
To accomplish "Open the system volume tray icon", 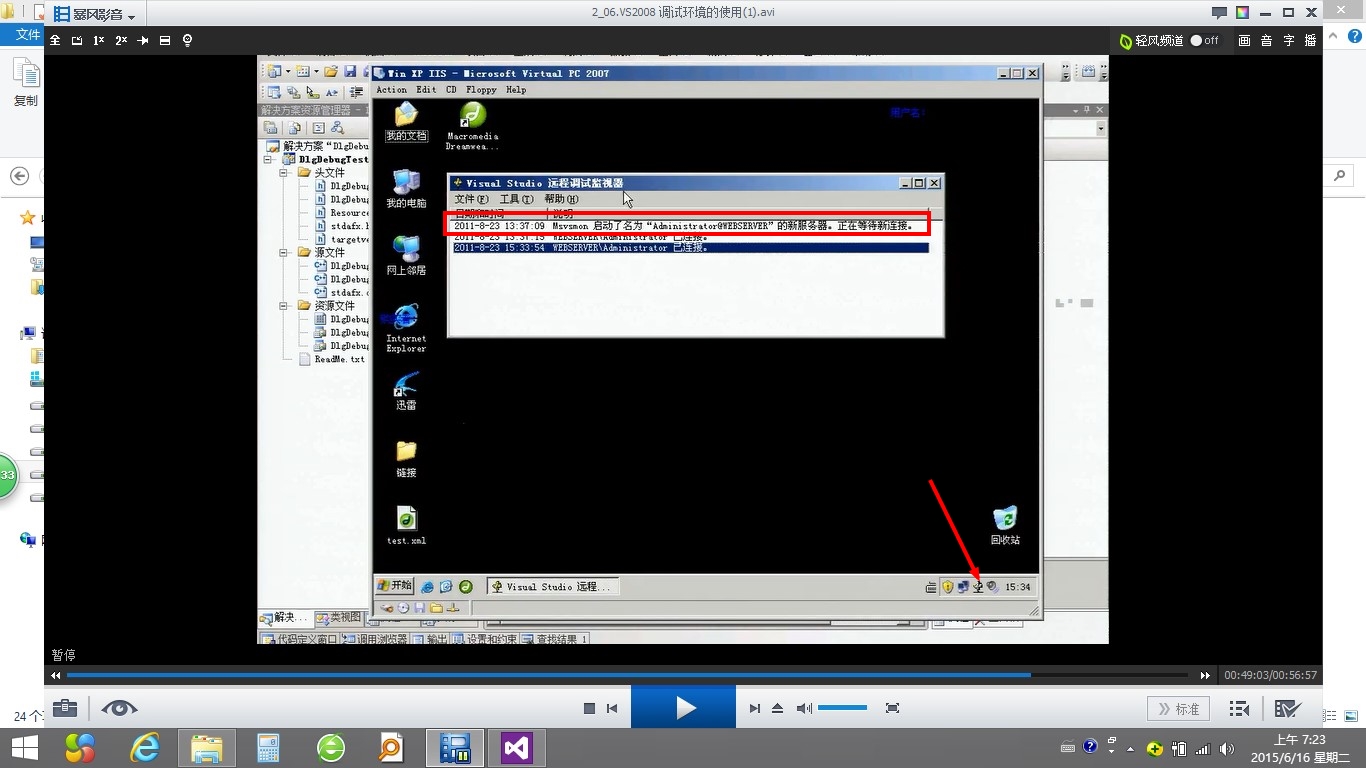I will point(1227,748).
